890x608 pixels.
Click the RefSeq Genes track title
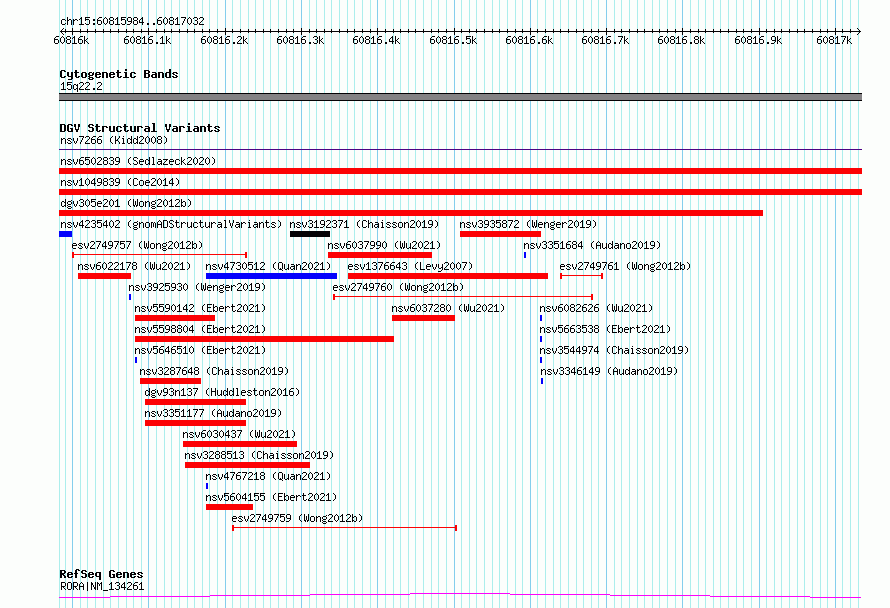[101, 574]
